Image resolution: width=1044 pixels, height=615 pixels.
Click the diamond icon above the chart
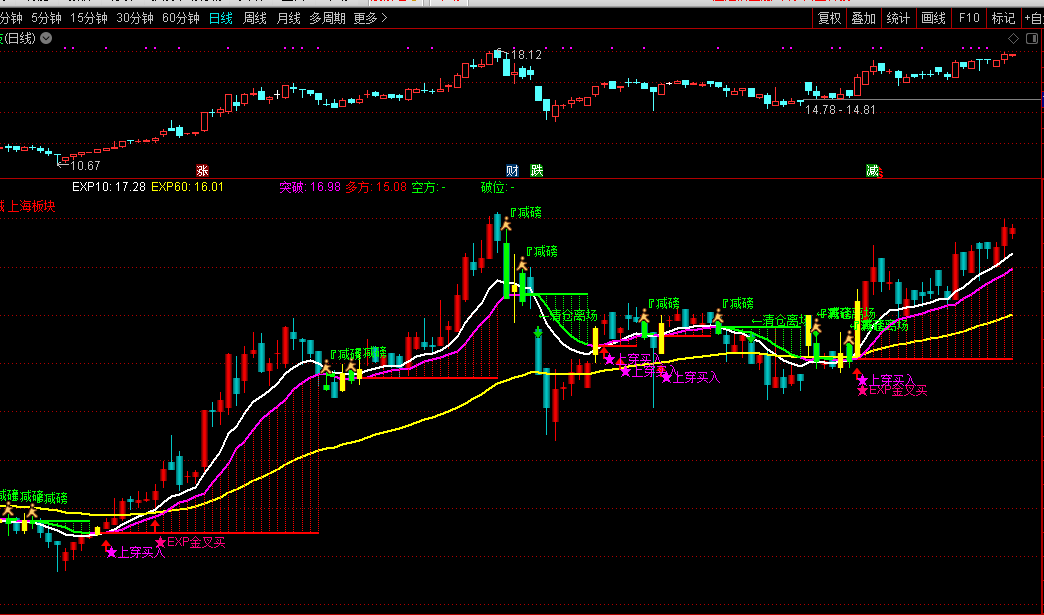coord(1014,38)
